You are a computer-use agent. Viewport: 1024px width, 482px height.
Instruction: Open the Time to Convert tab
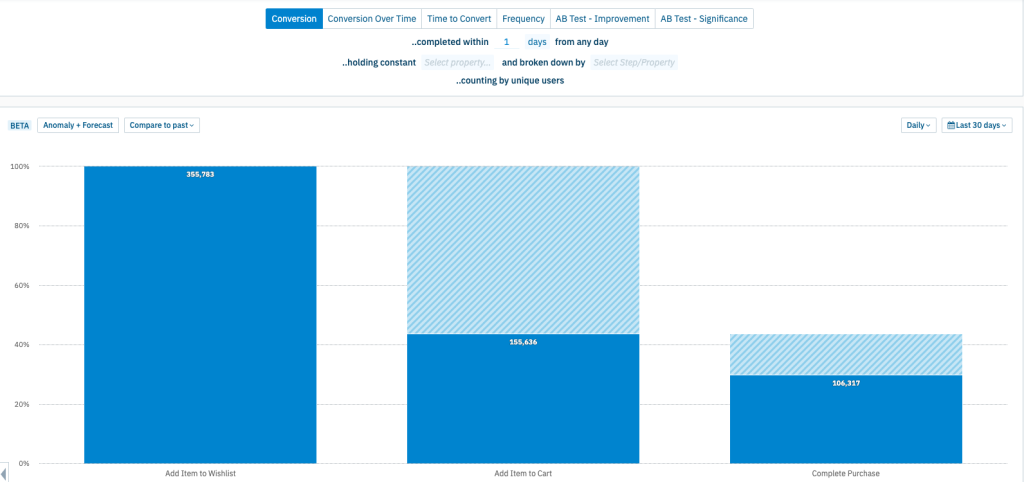459,19
